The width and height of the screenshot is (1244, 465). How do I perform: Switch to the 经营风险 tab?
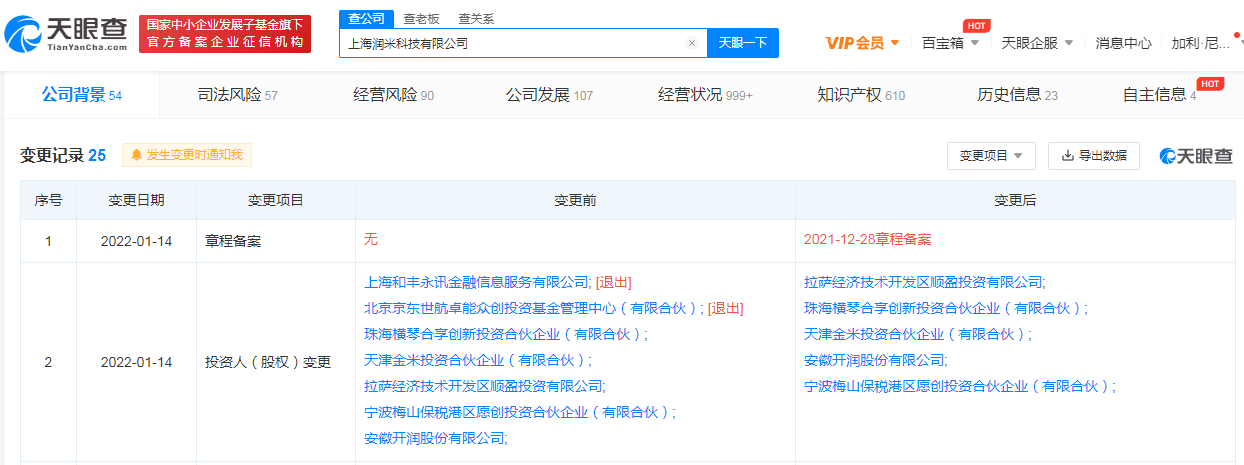[x=393, y=95]
